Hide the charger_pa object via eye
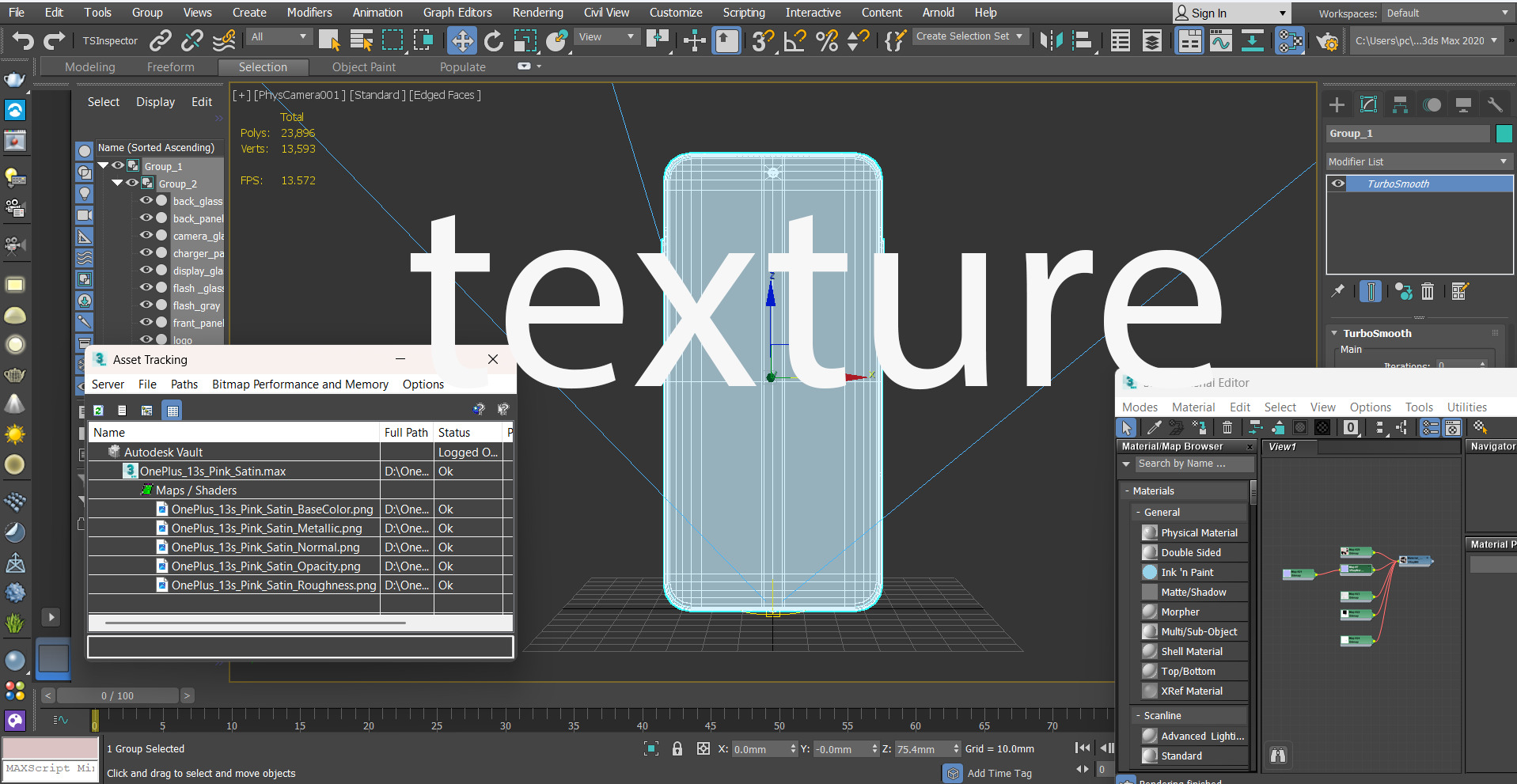 click(146, 252)
